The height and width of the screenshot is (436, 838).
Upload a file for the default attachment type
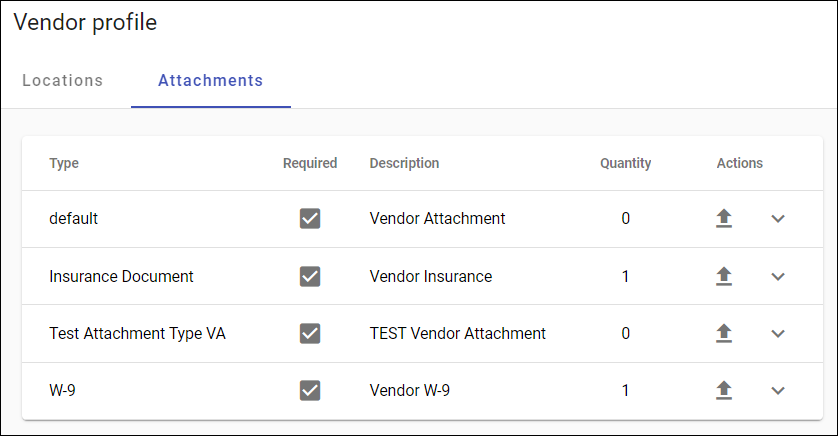[x=724, y=219]
